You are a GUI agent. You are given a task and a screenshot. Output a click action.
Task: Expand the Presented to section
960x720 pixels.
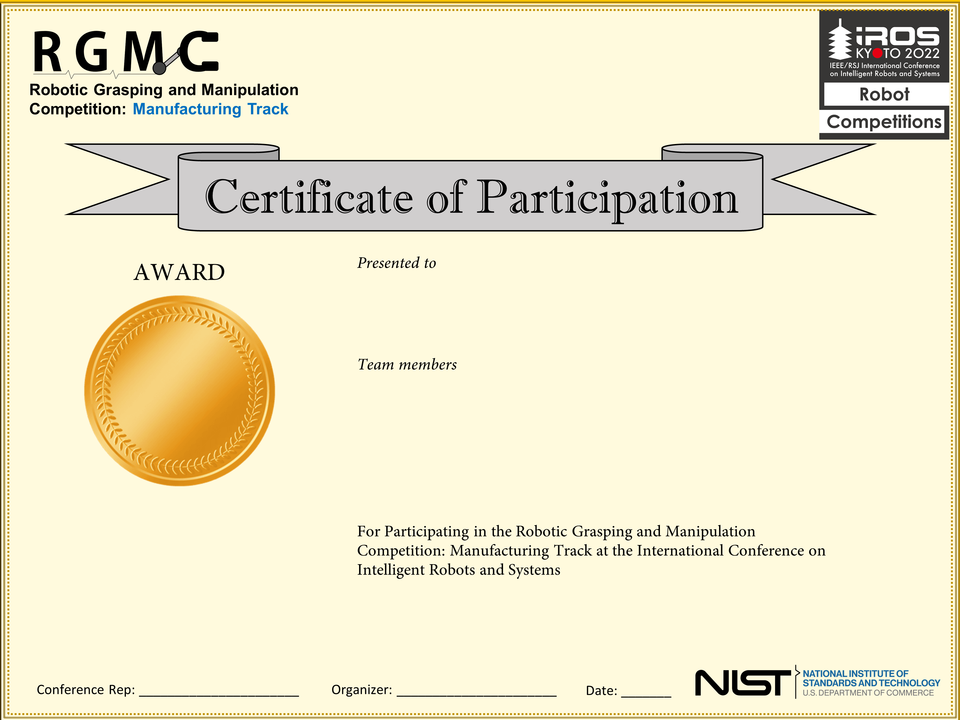pyautogui.click(x=396, y=263)
